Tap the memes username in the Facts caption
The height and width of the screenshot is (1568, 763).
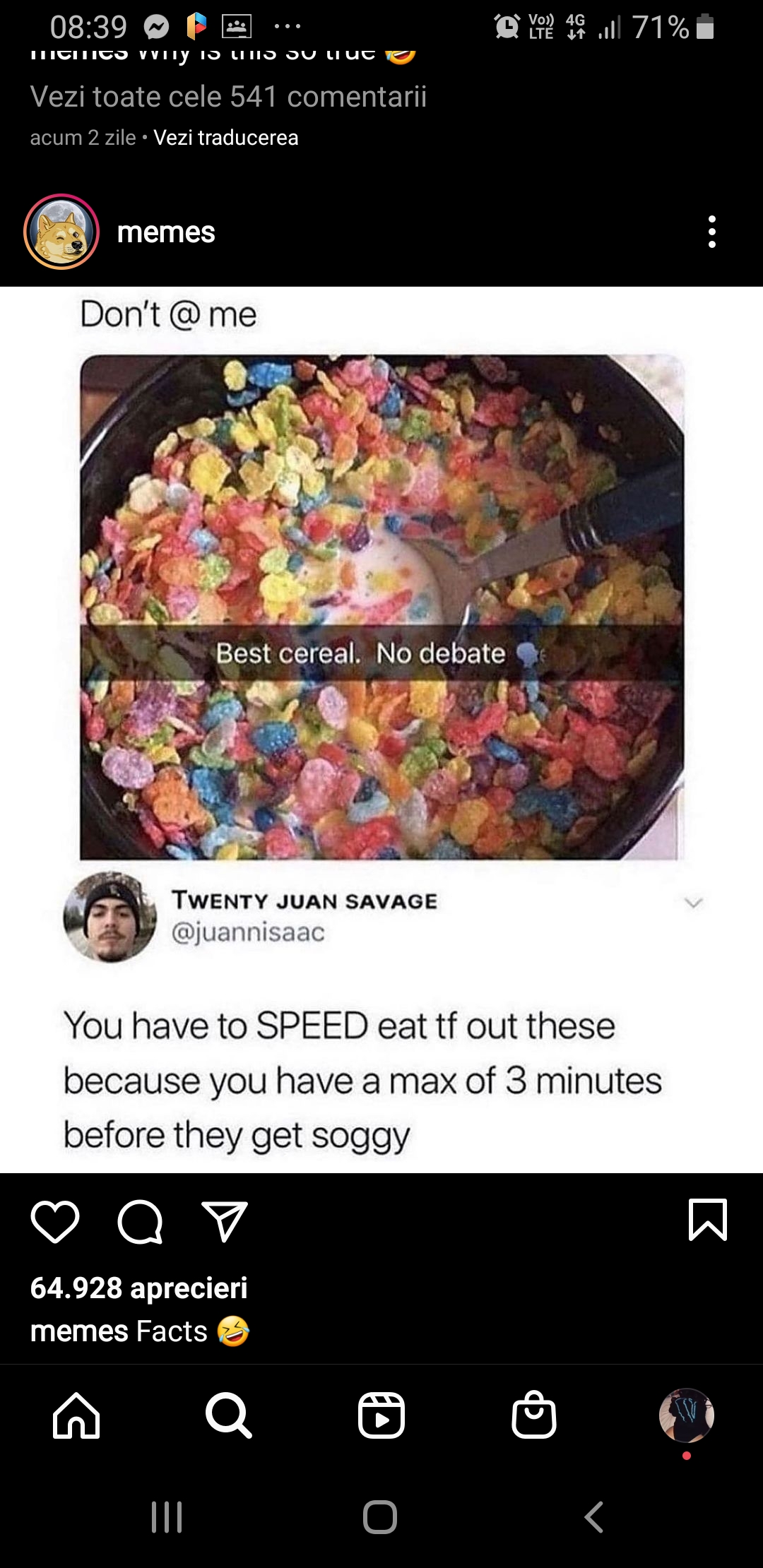[79, 1331]
